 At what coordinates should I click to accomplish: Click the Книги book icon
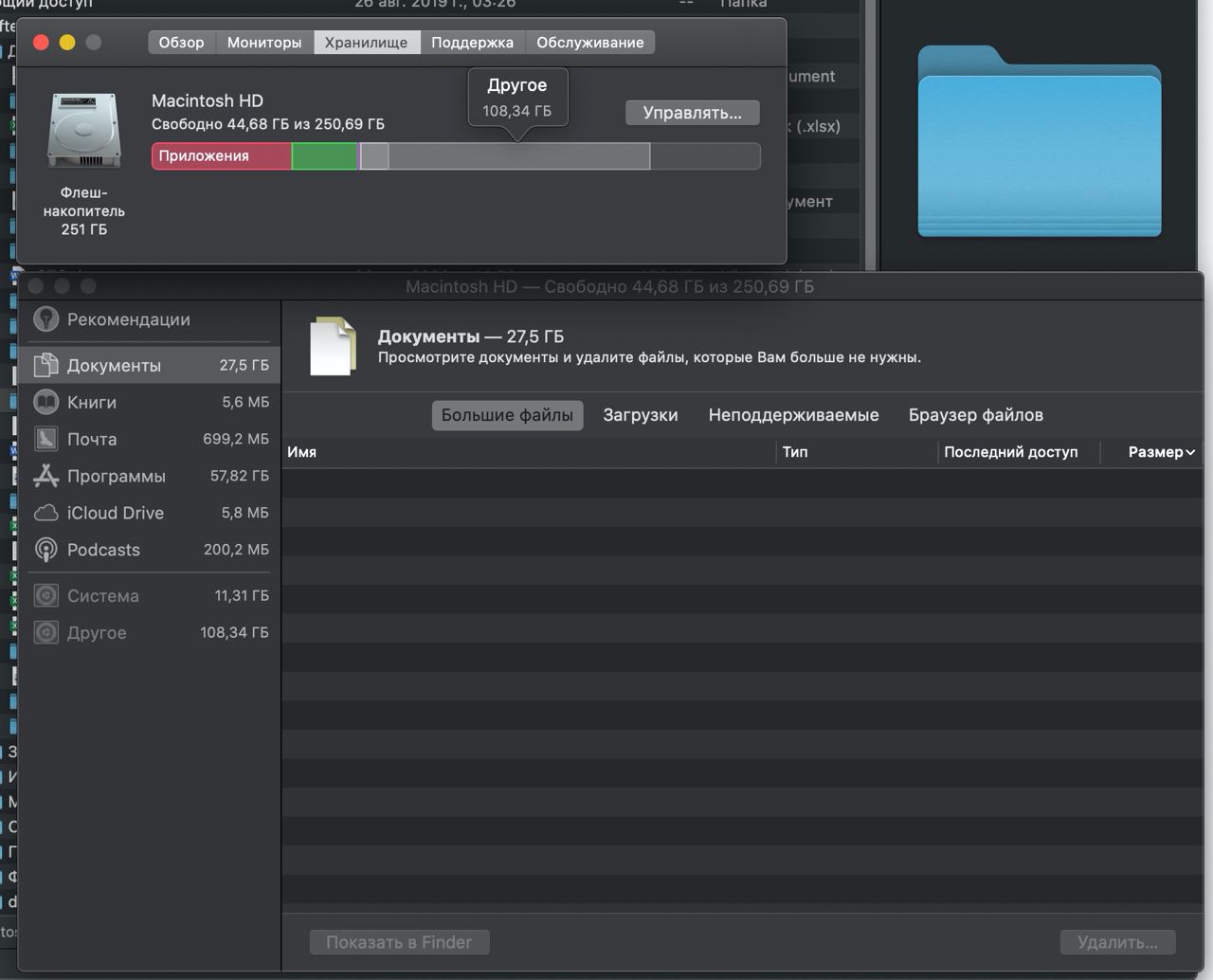click(x=45, y=402)
